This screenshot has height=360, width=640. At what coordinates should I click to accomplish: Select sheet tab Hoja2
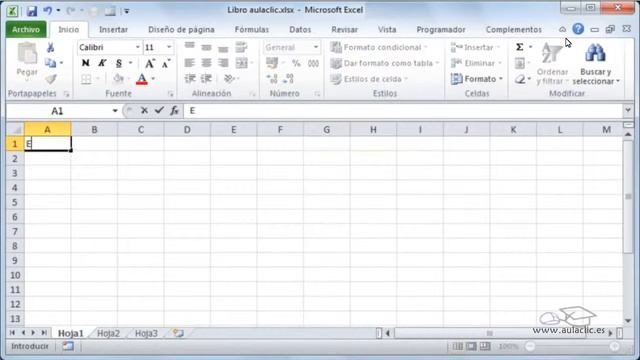109,333
